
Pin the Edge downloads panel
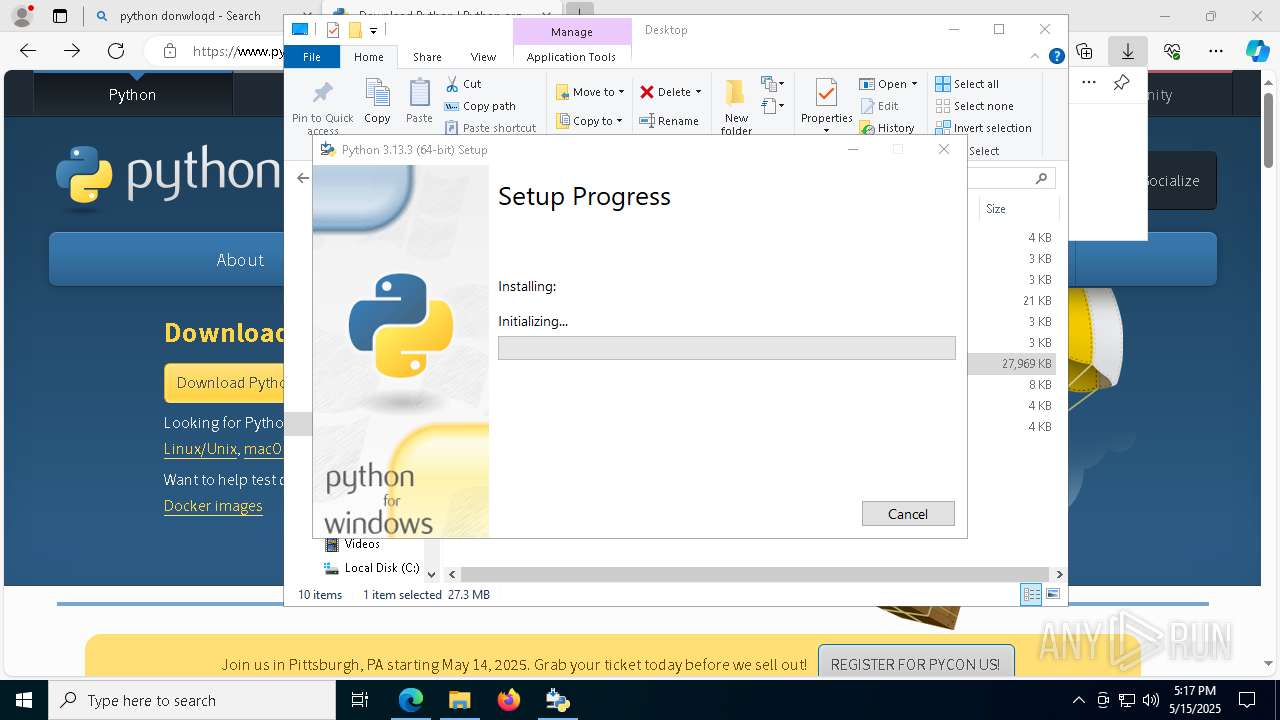[1121, 83]
